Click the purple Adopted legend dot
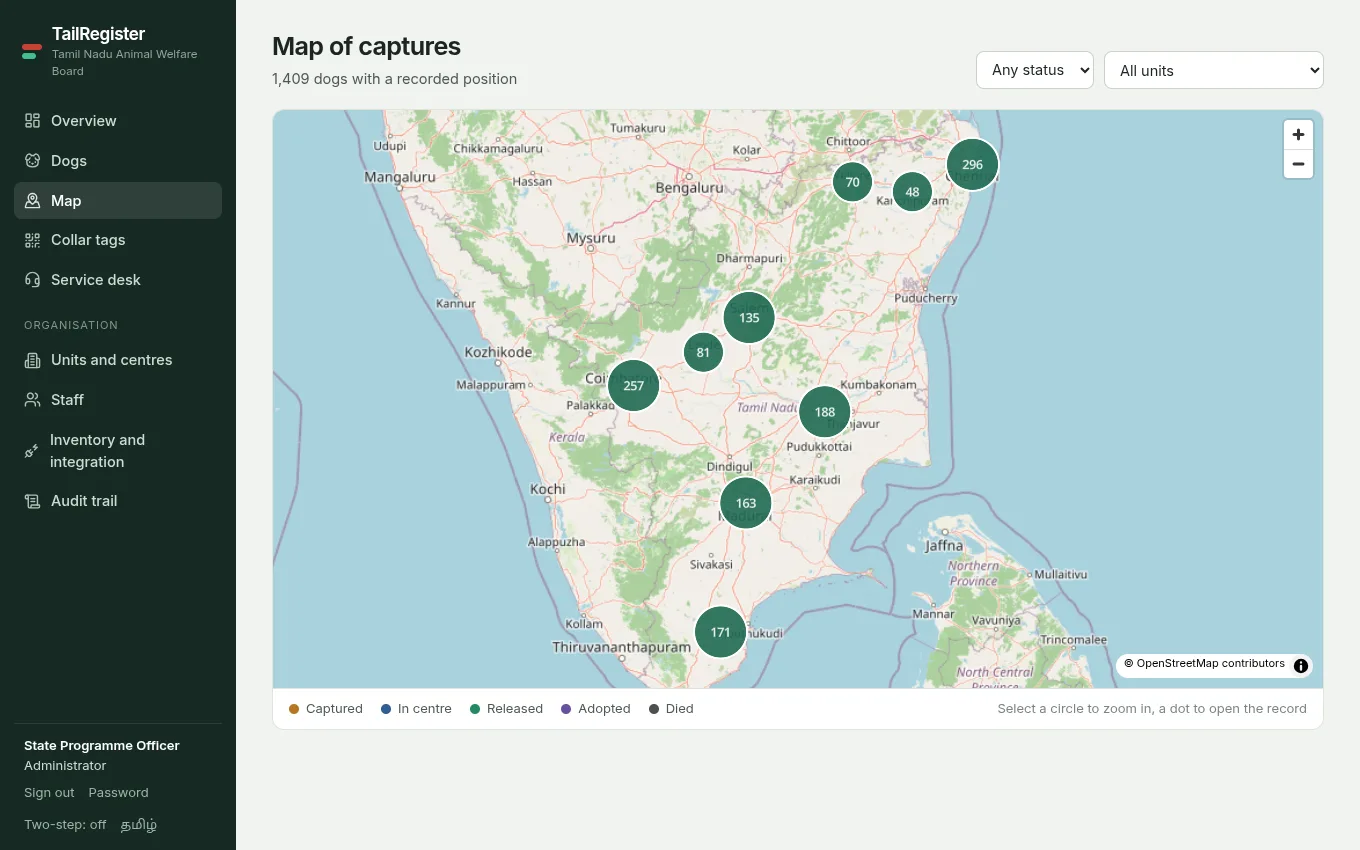 tap(566, 709)
